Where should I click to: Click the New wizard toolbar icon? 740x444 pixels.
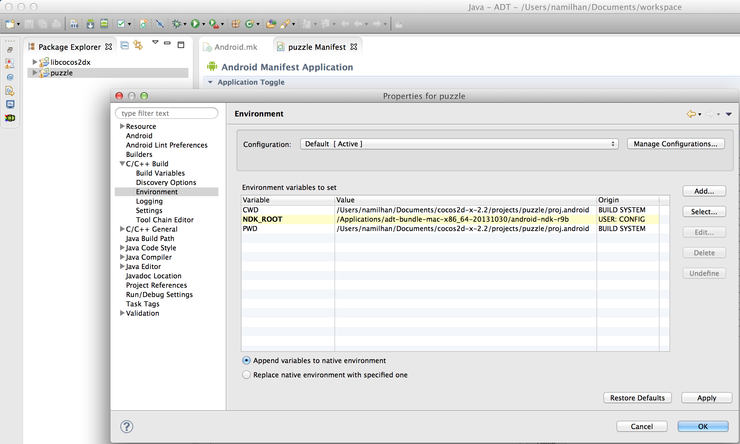9,24
